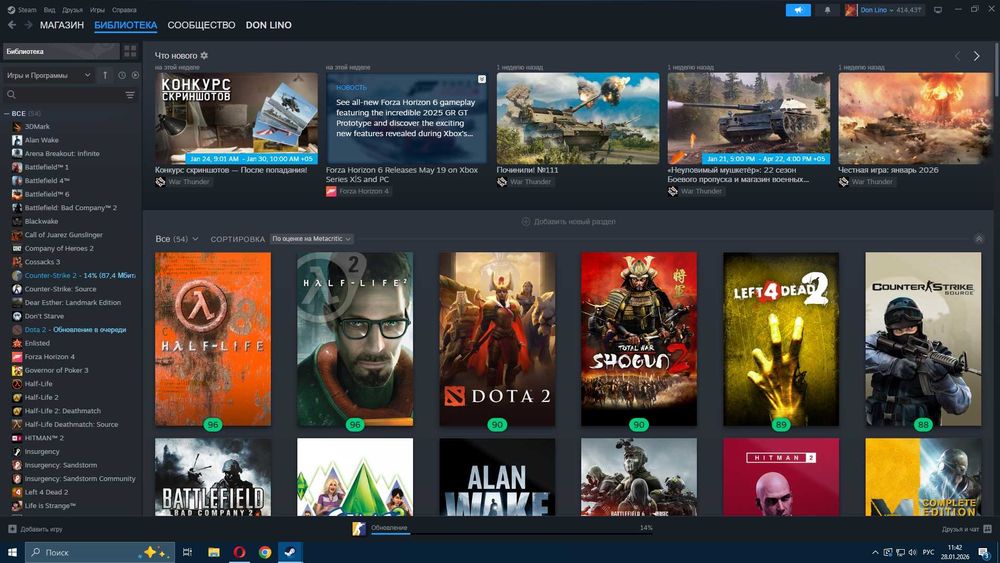Open the Windows Start menu

click(12, 552)
